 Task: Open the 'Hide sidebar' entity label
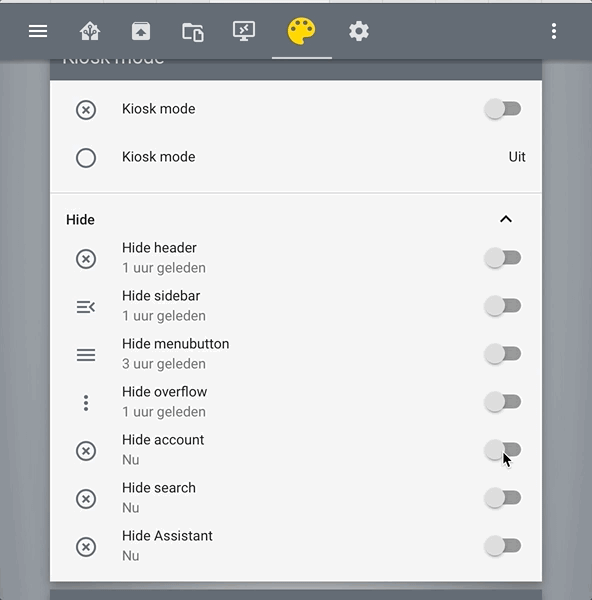pos(161,296)
